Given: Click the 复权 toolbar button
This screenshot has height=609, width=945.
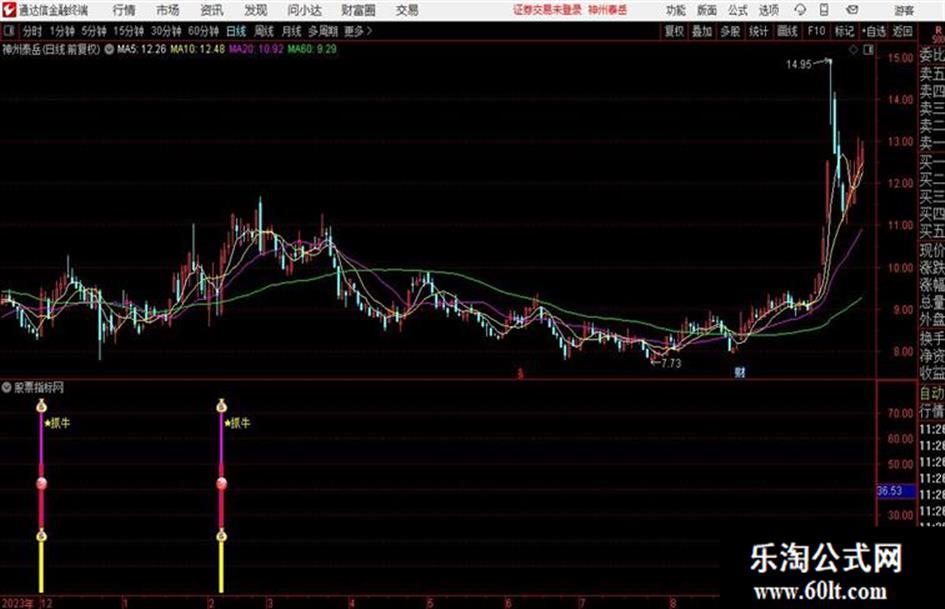Looking at the screenshot, I should [674, 31].
